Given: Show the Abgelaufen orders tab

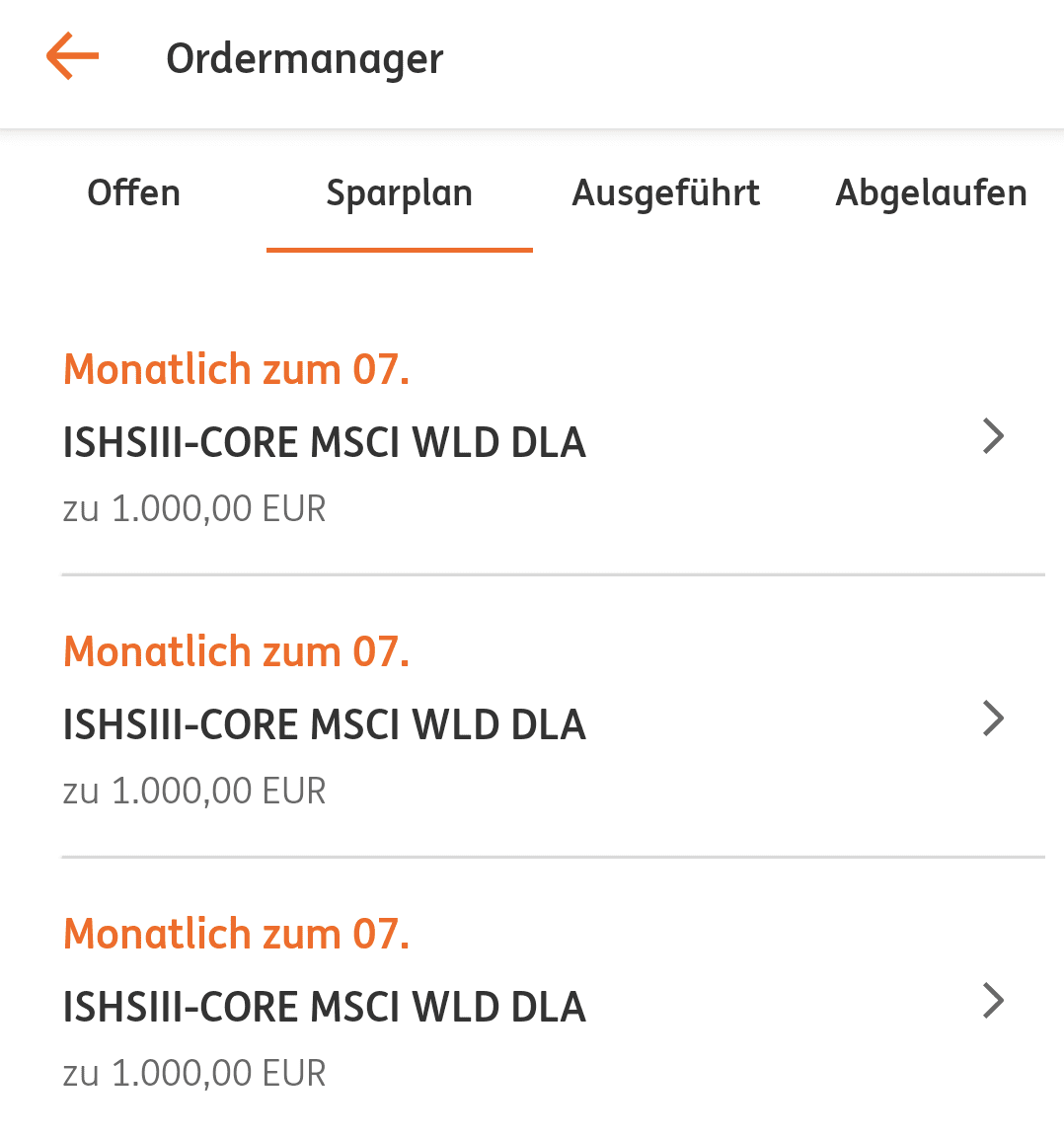Looking at the screenshot, I should tap(931, 192).
